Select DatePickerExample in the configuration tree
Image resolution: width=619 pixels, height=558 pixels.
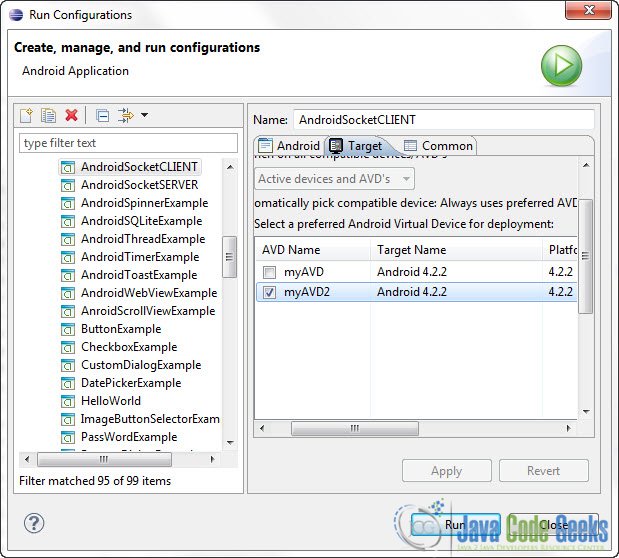click(x=131, y=383)
